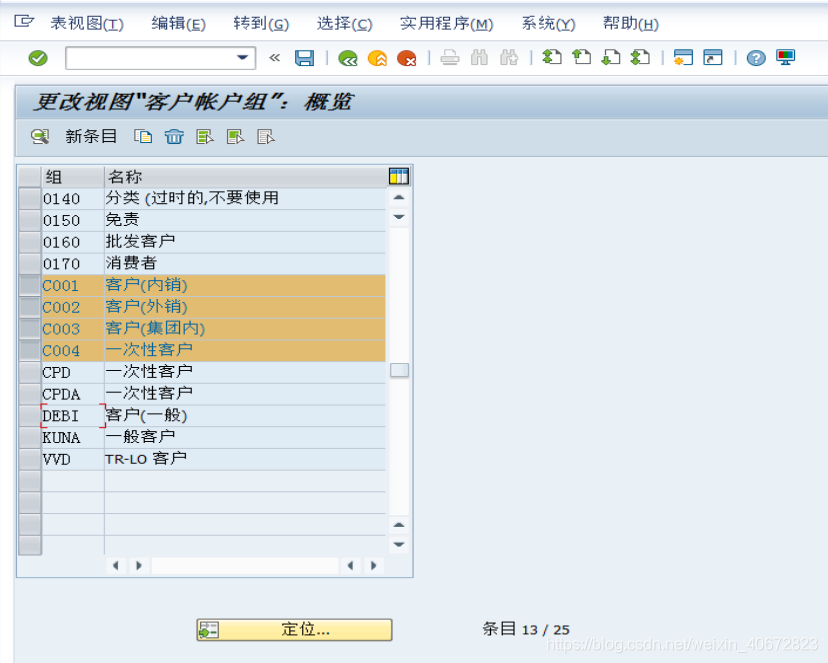Go to next page icon
This screenshot has height=663, width=828.
click(x=611, y=57)
